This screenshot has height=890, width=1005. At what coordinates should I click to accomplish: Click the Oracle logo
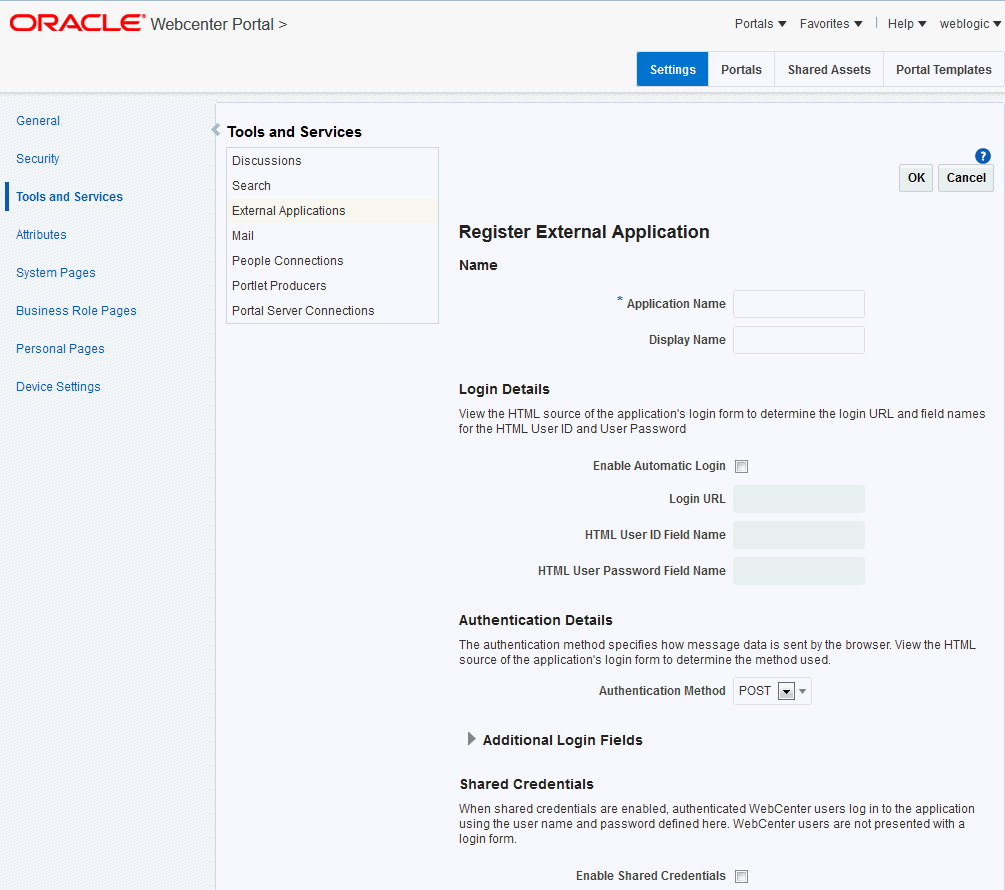pos(77,24)
